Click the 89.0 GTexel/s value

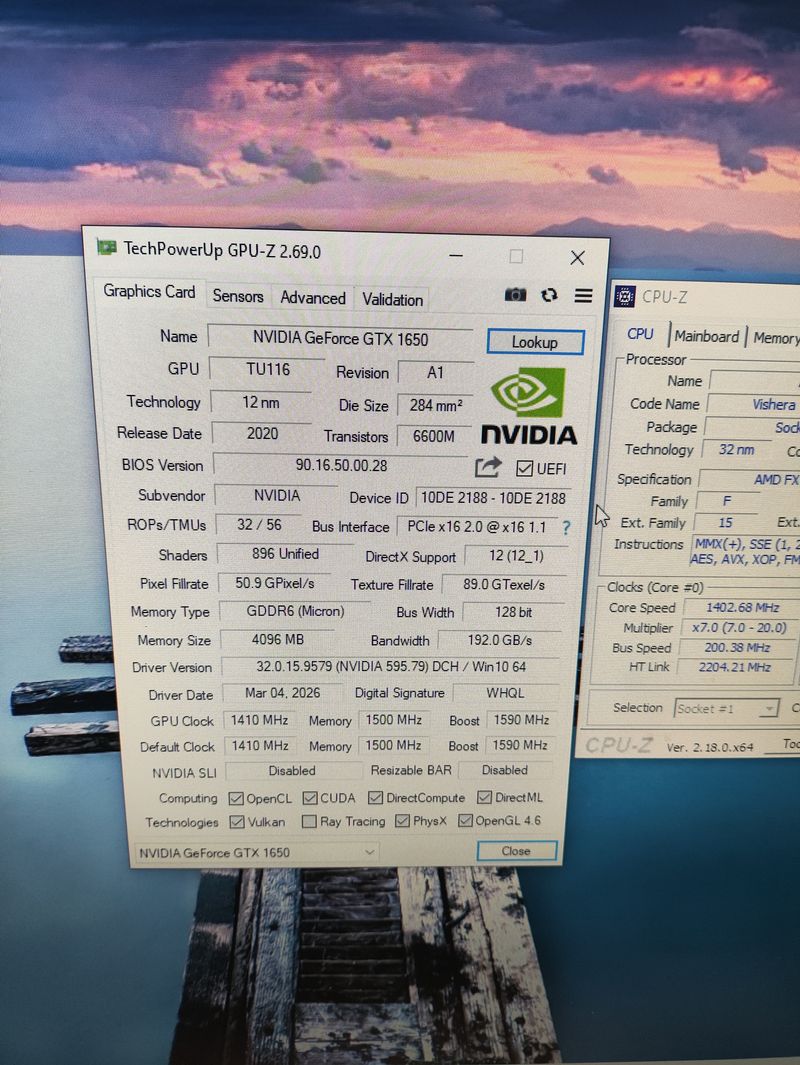[504, 585]
